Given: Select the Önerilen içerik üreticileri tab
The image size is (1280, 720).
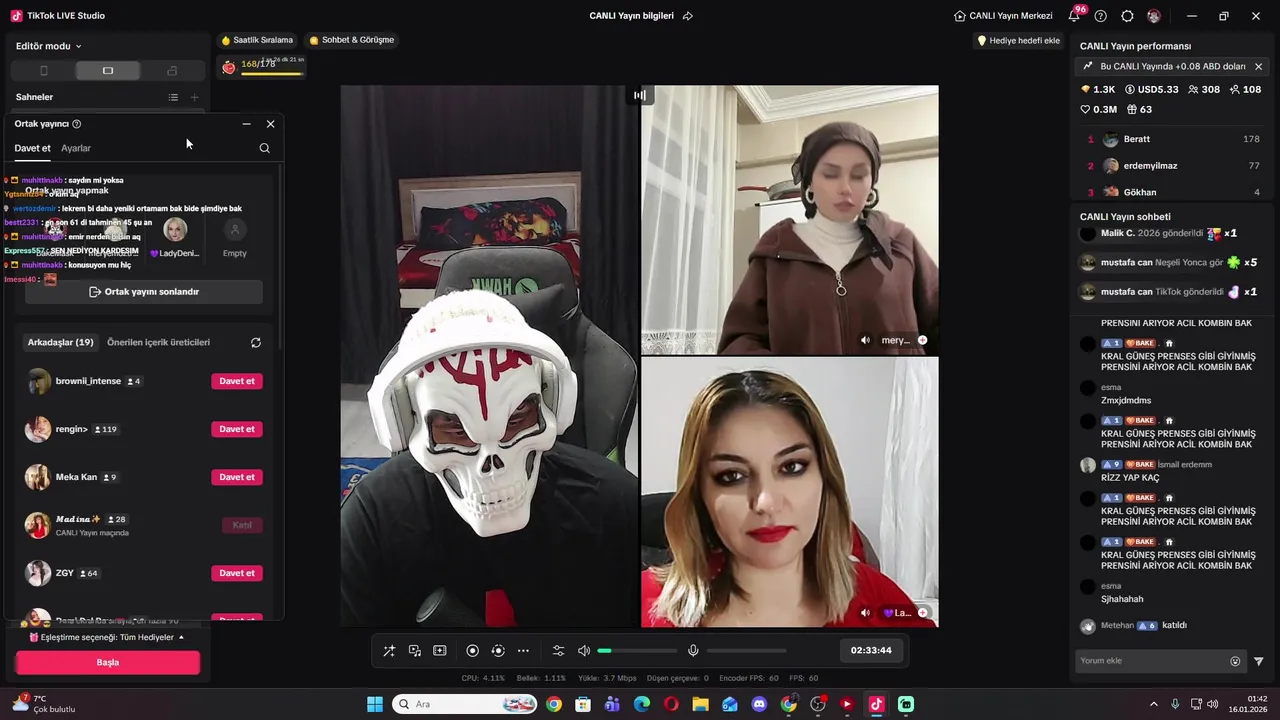Looking at the screenshot, I should (158, 342).
